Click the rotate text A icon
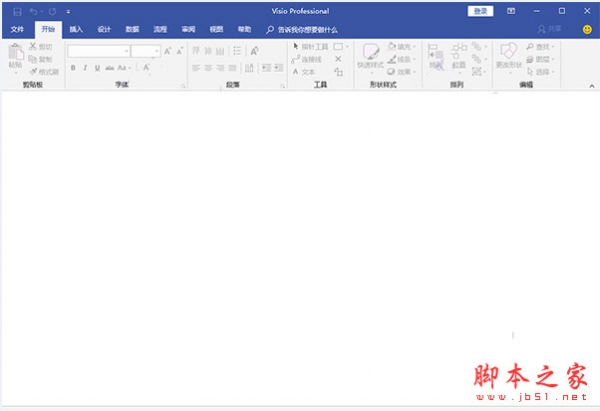Viewport: 600px width, 411px height. [254, 51]
